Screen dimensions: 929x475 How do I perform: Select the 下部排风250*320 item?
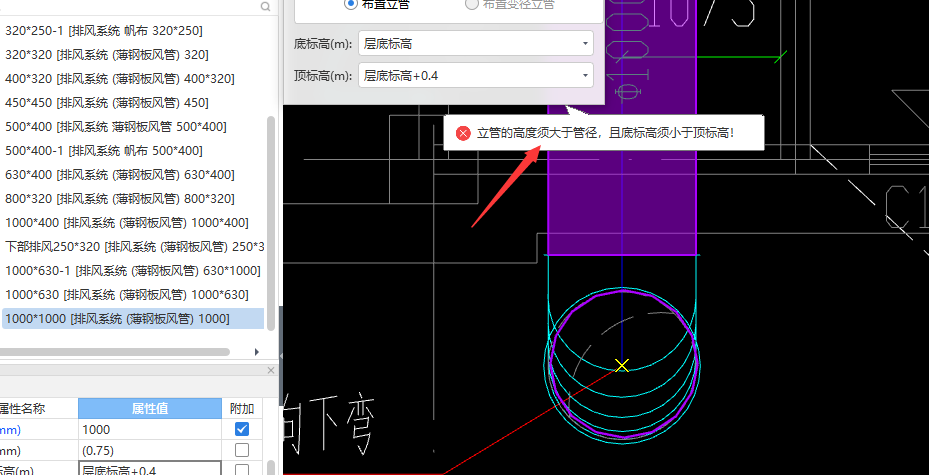(133, 246)
